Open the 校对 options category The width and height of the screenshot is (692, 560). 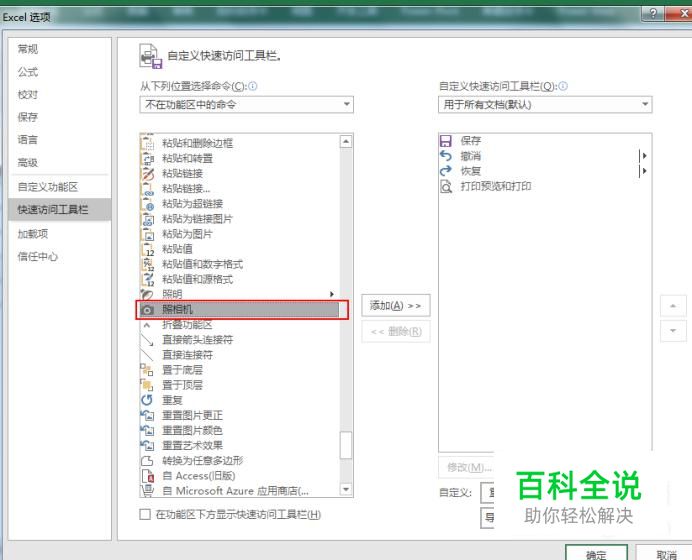(x=28, y=94)
